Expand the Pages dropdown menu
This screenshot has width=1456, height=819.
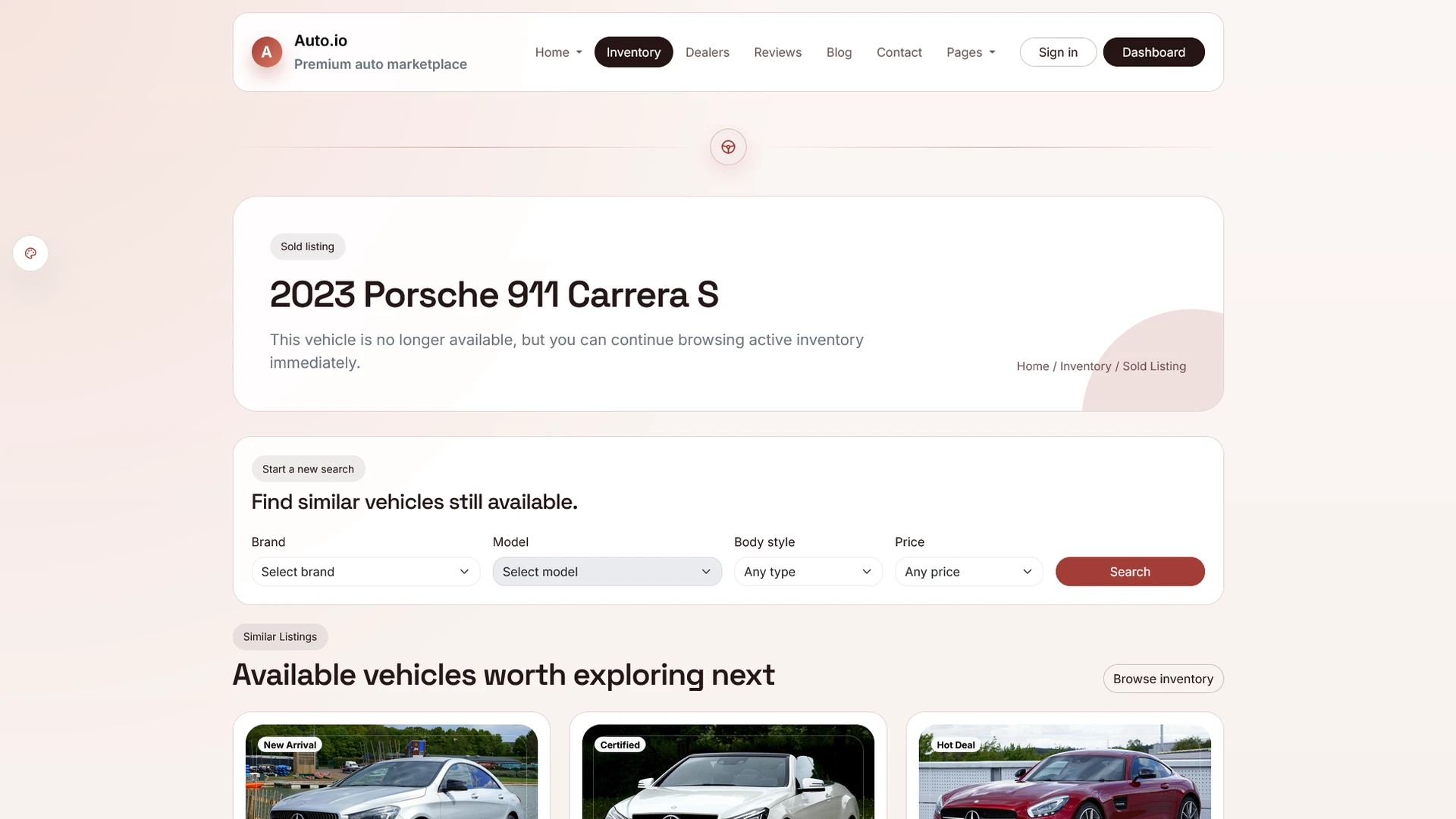(x=971, y=52)
